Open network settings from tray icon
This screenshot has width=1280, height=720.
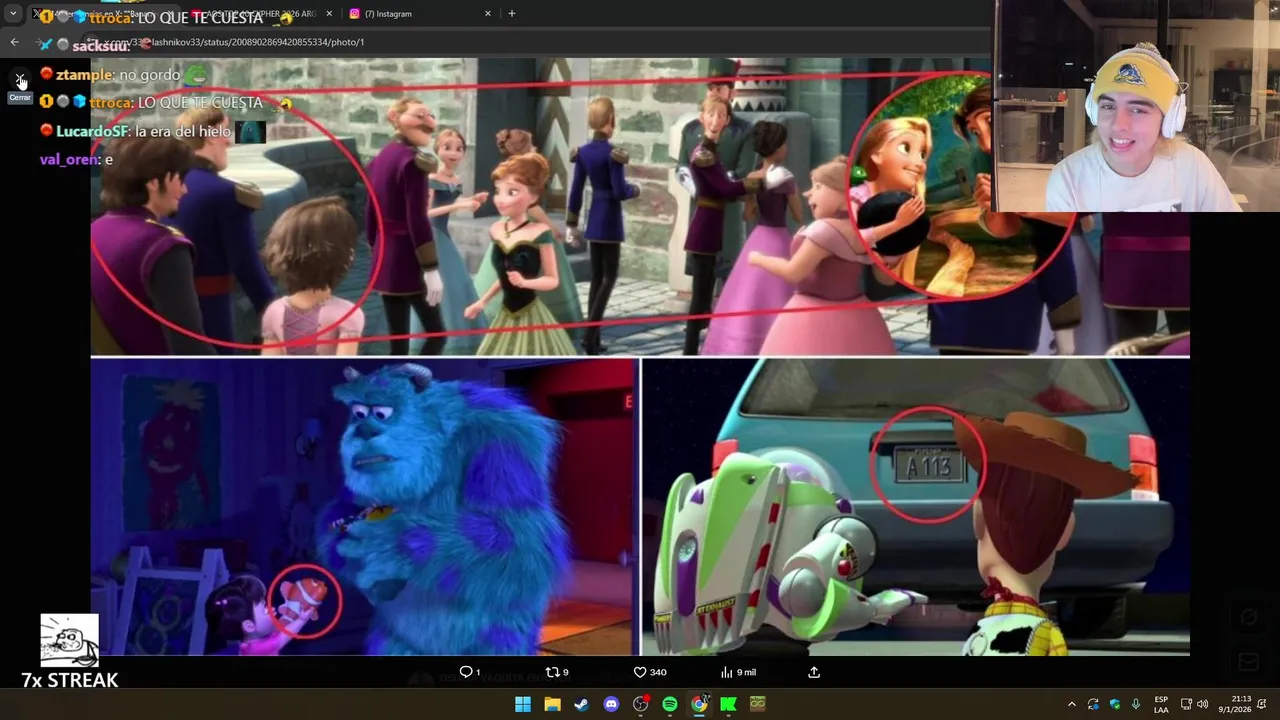point(1186,704)
